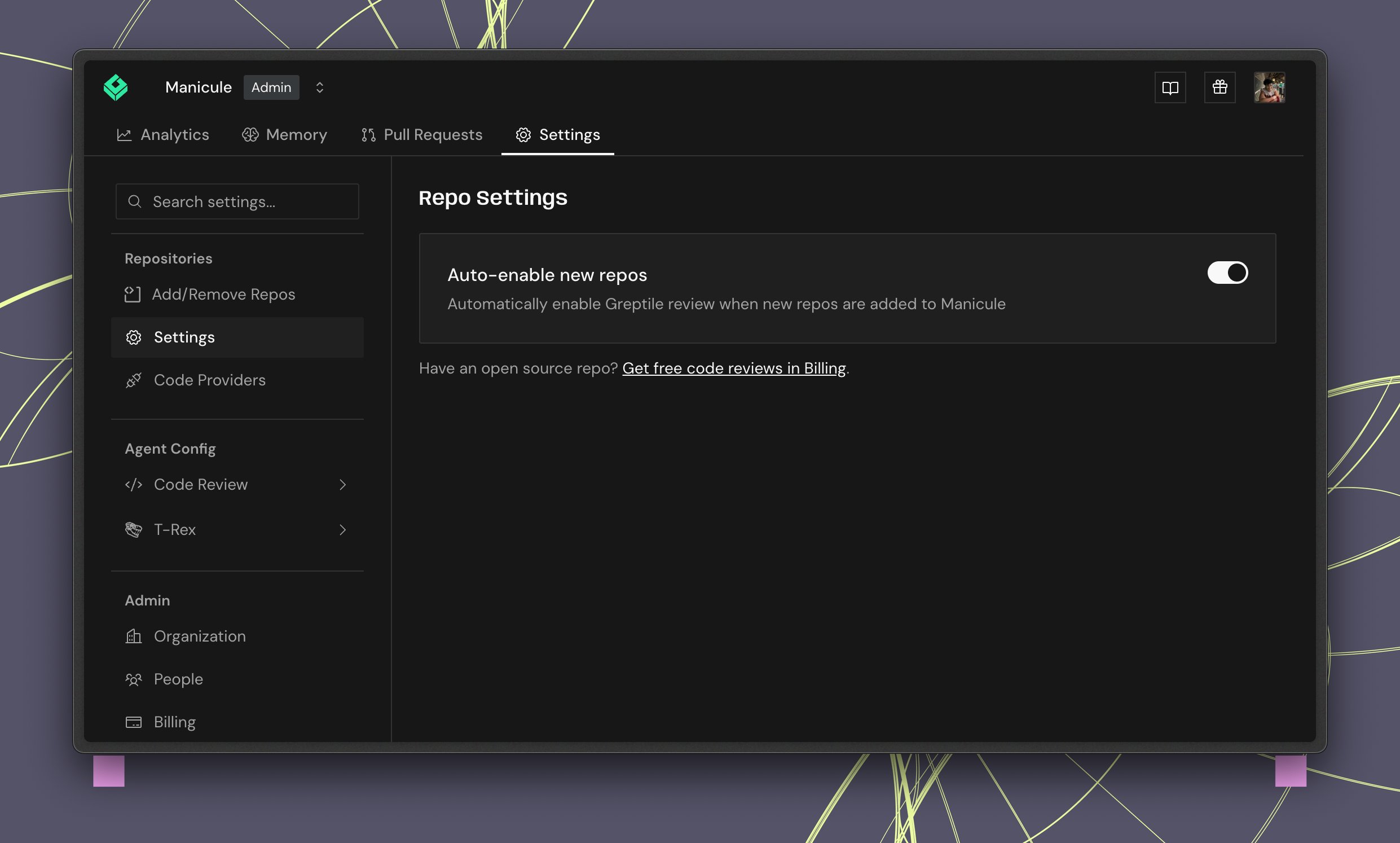1400x843 pixels.
Task: Click the Pull Requests branch icon
Action: click(368, 135)
